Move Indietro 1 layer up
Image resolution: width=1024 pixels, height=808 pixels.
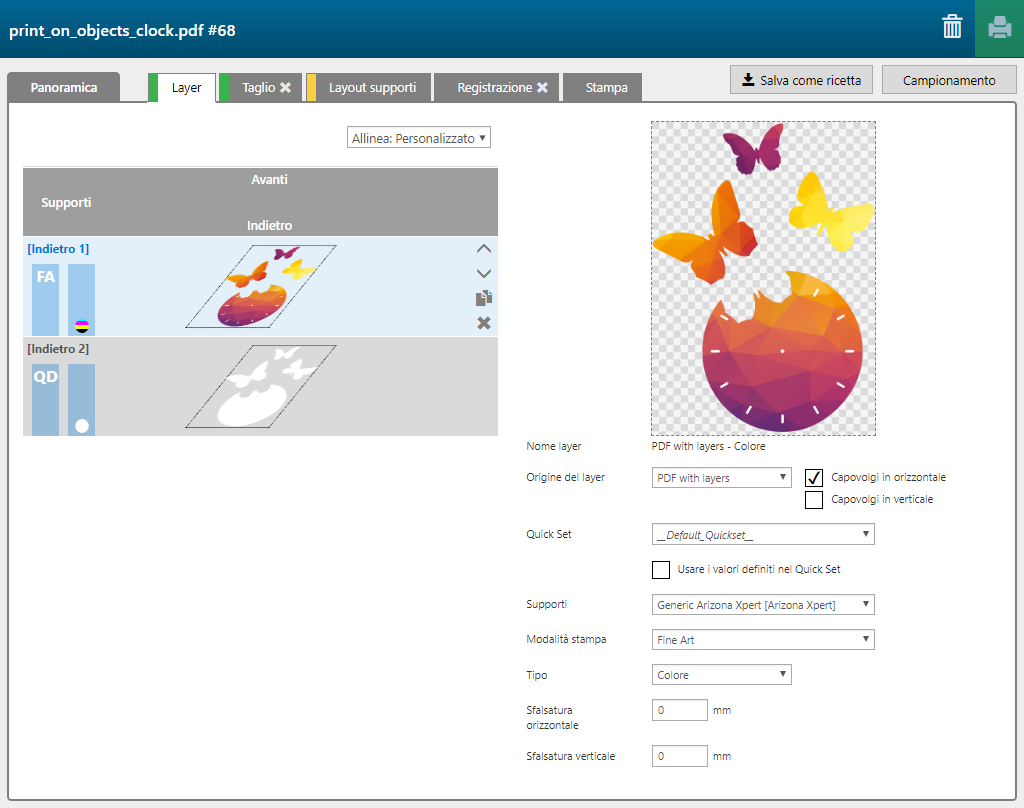483,249
